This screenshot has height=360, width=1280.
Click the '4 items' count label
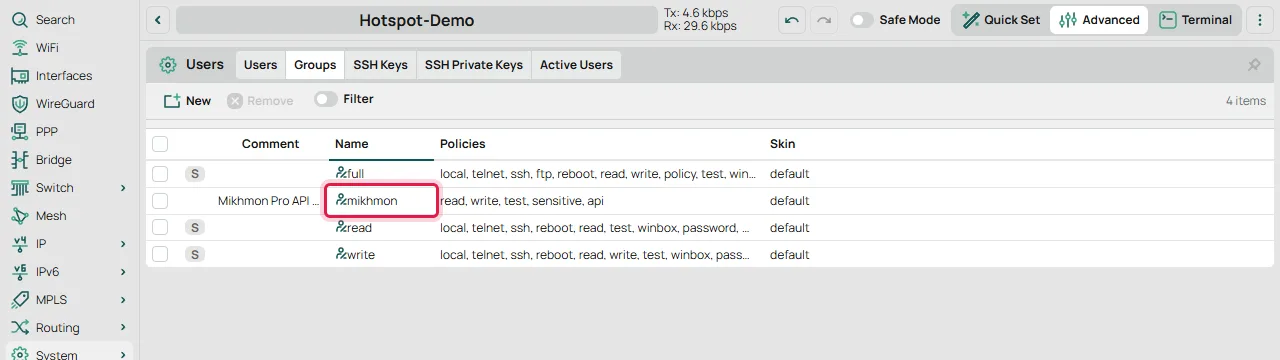(x=1246, y=101)
